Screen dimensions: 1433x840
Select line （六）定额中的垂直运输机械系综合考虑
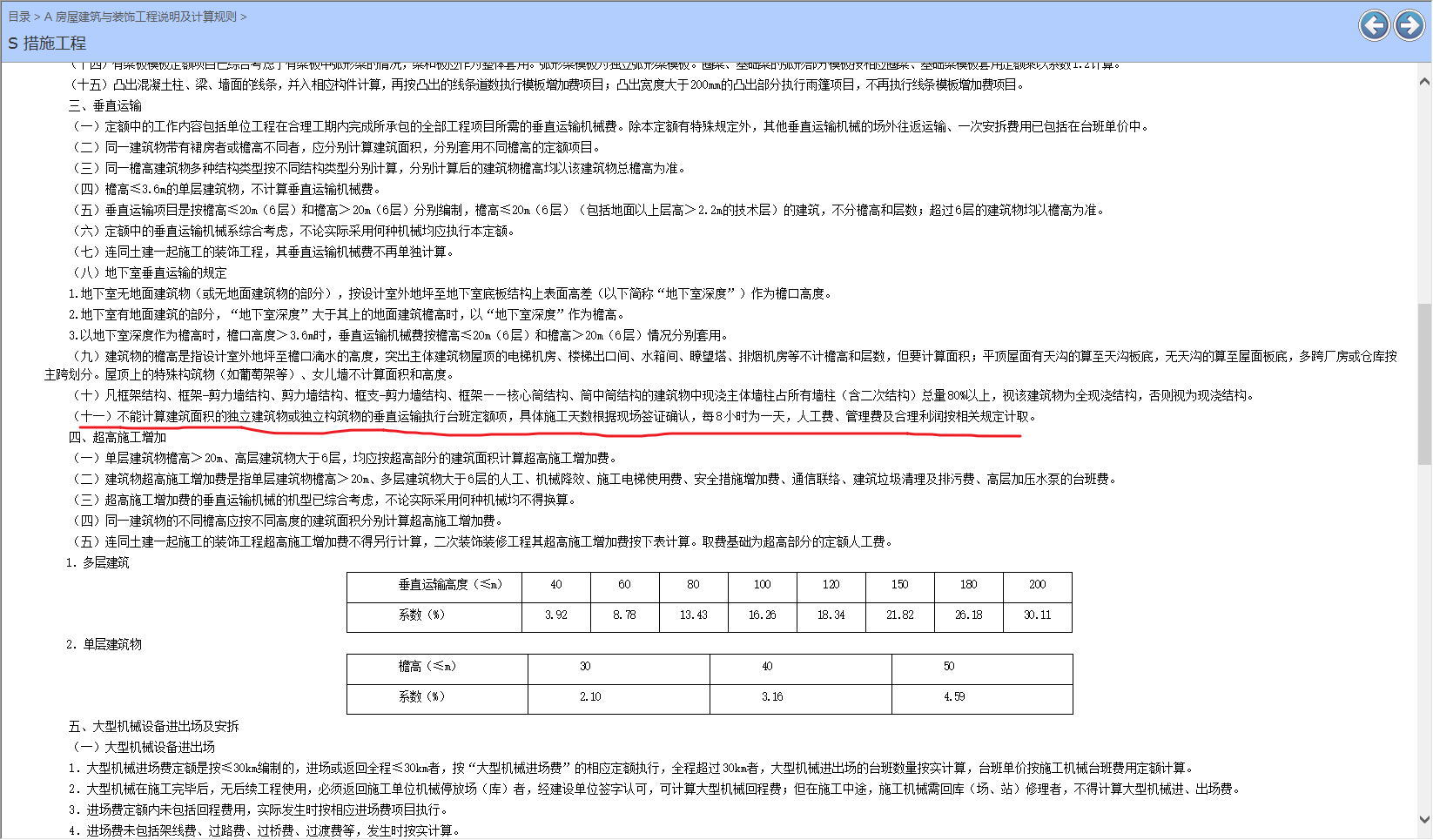tap(293, 231)
